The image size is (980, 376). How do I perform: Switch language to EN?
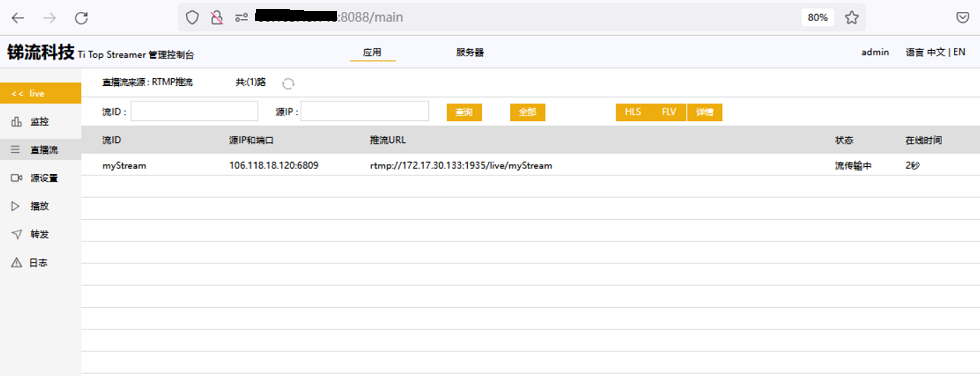[959, 52]
